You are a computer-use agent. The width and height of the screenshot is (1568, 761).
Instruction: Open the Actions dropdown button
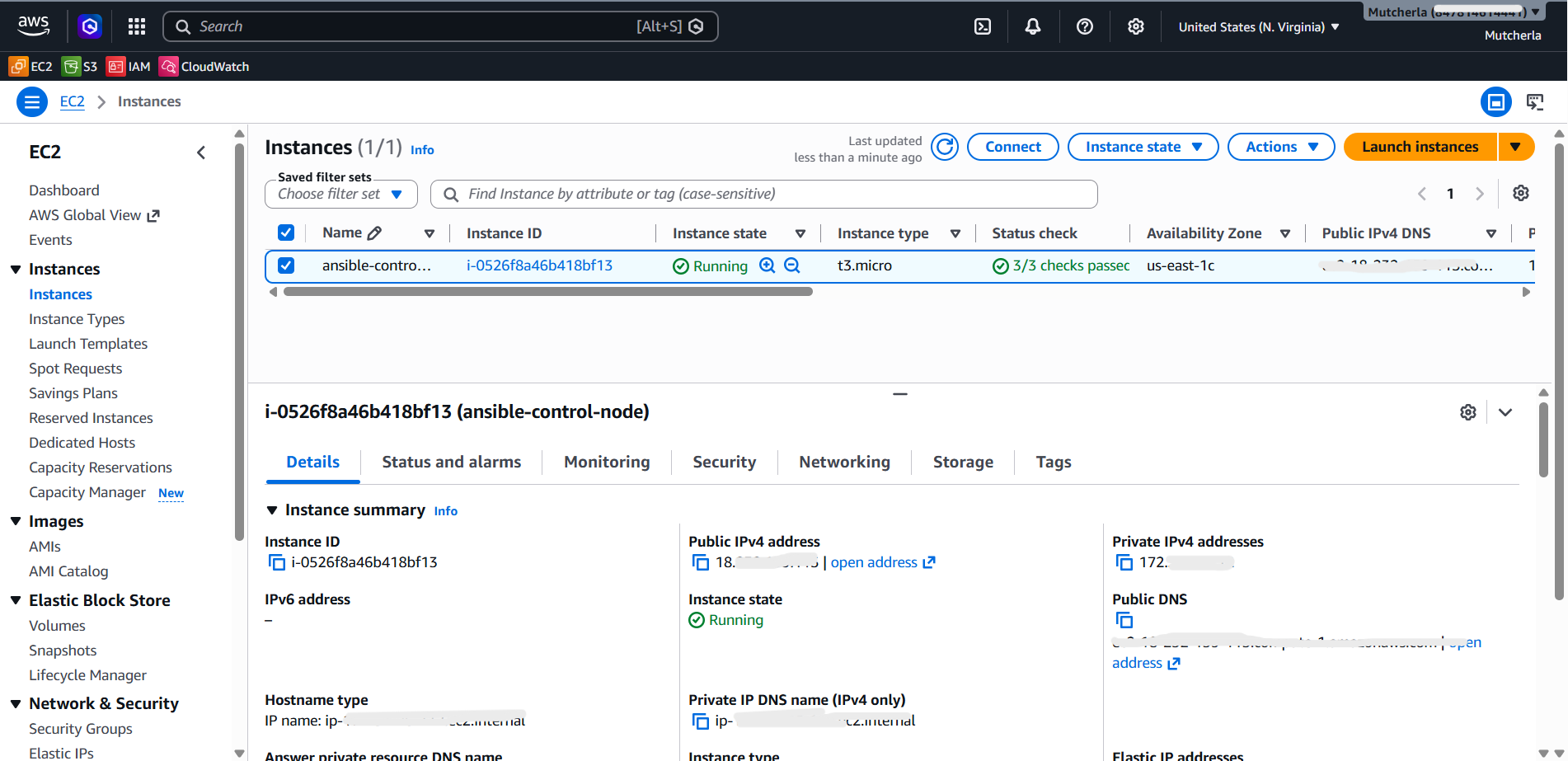coord(1281,147)
